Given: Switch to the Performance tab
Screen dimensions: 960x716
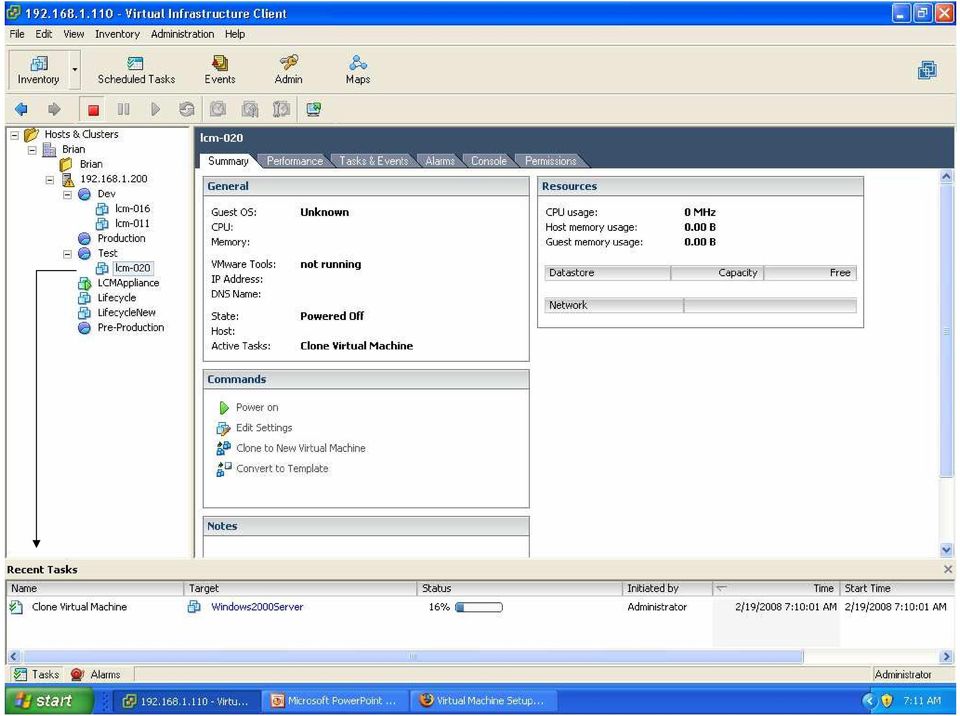Looking at the screenshot, I should [294, 161].
